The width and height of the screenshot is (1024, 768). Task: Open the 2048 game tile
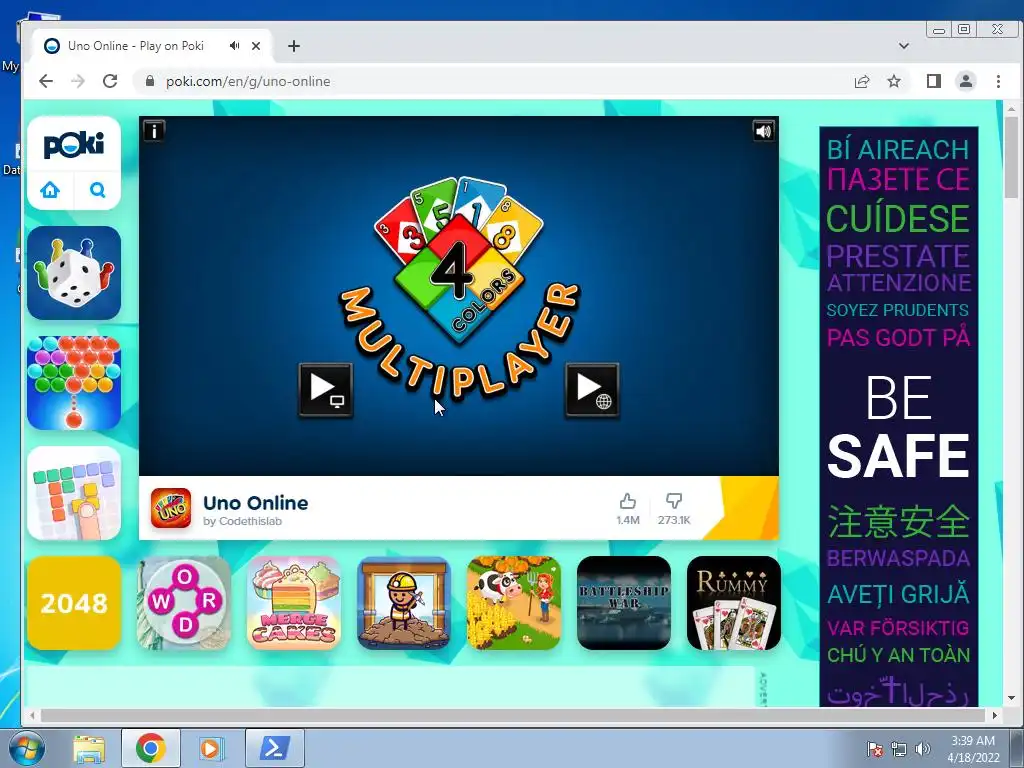point(74,603)
